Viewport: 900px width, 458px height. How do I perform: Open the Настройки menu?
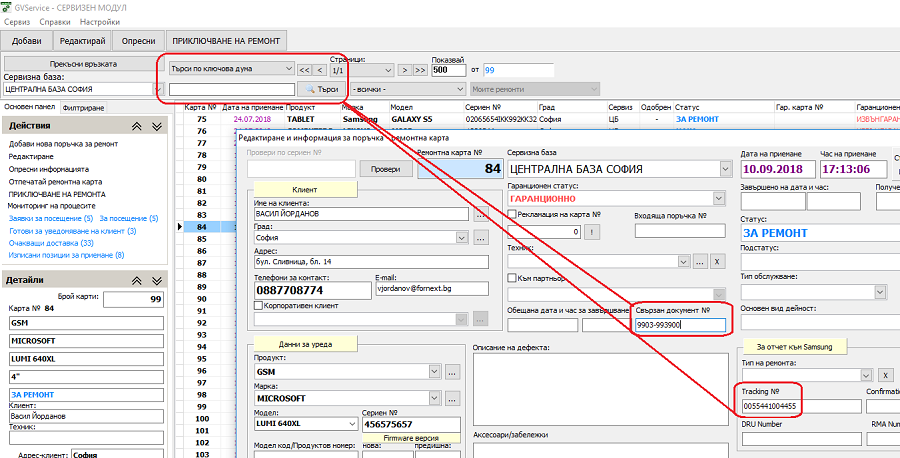tap(100, 22)
